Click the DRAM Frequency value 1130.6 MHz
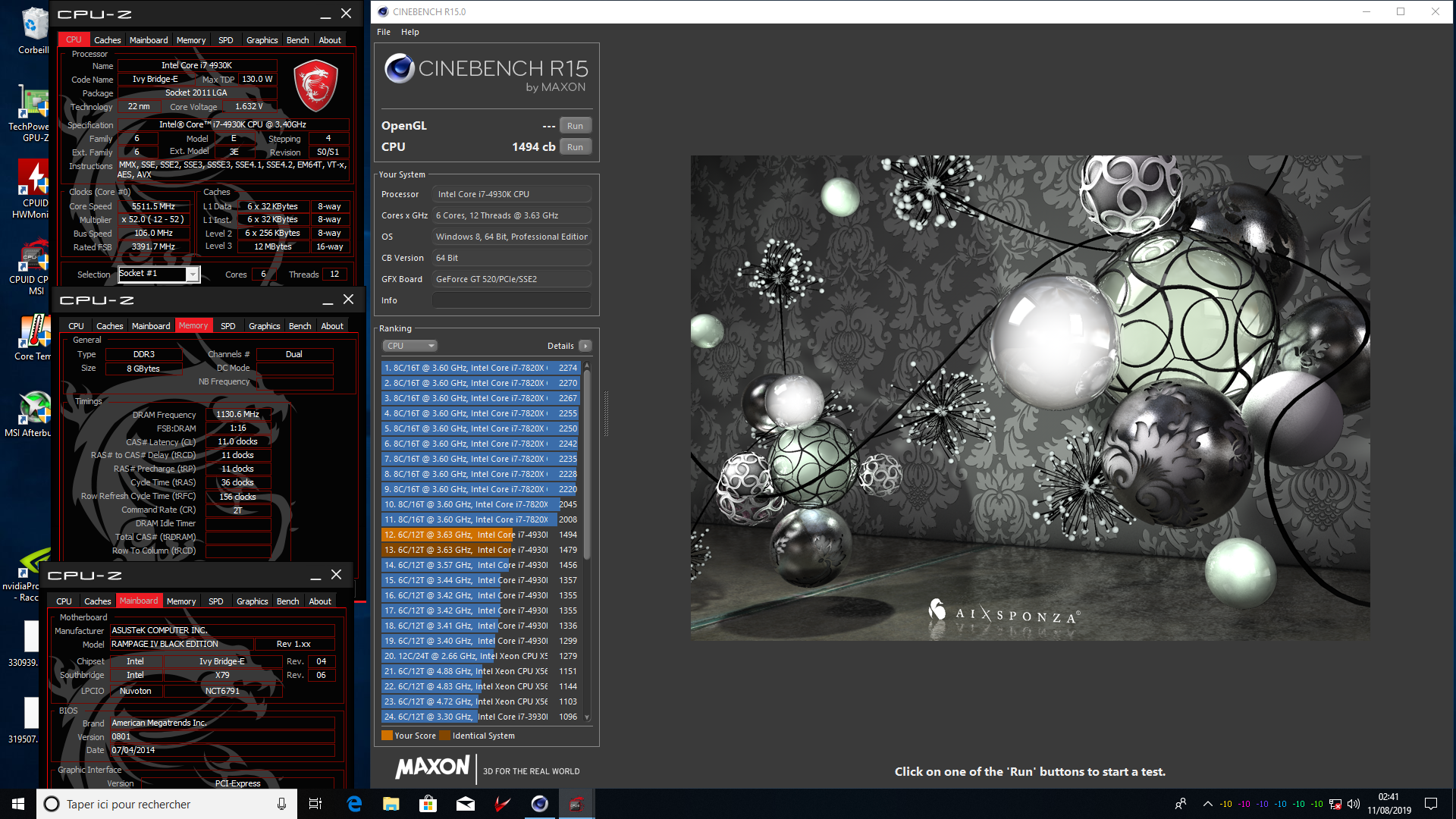 tap(237, 414)
